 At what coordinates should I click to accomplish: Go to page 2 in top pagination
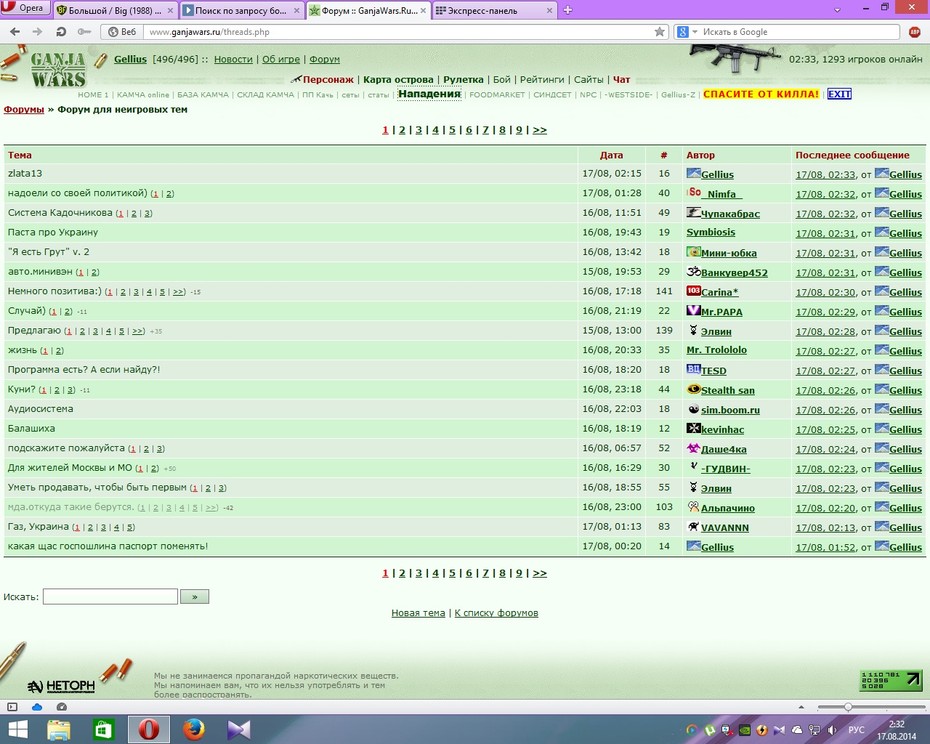pyautogui.click(x=402, y=130)
